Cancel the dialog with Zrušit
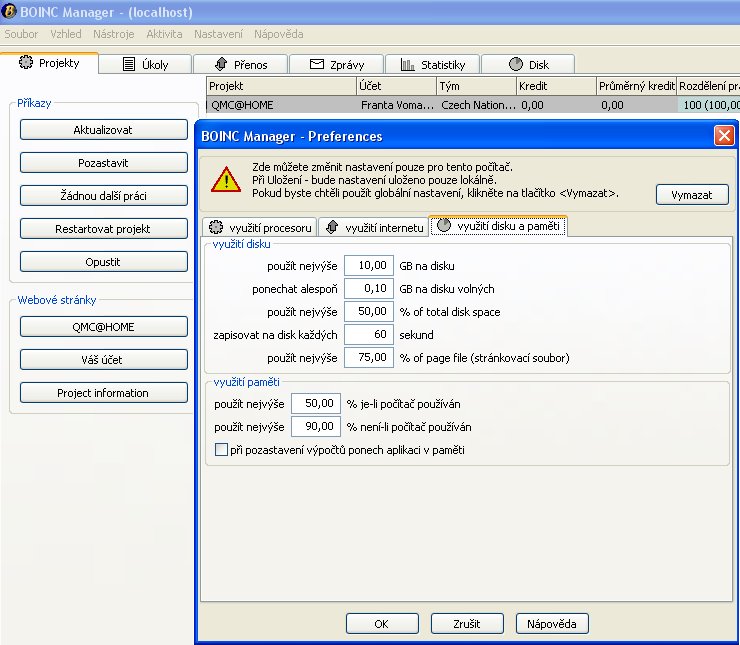 click(x=467, y=624)
